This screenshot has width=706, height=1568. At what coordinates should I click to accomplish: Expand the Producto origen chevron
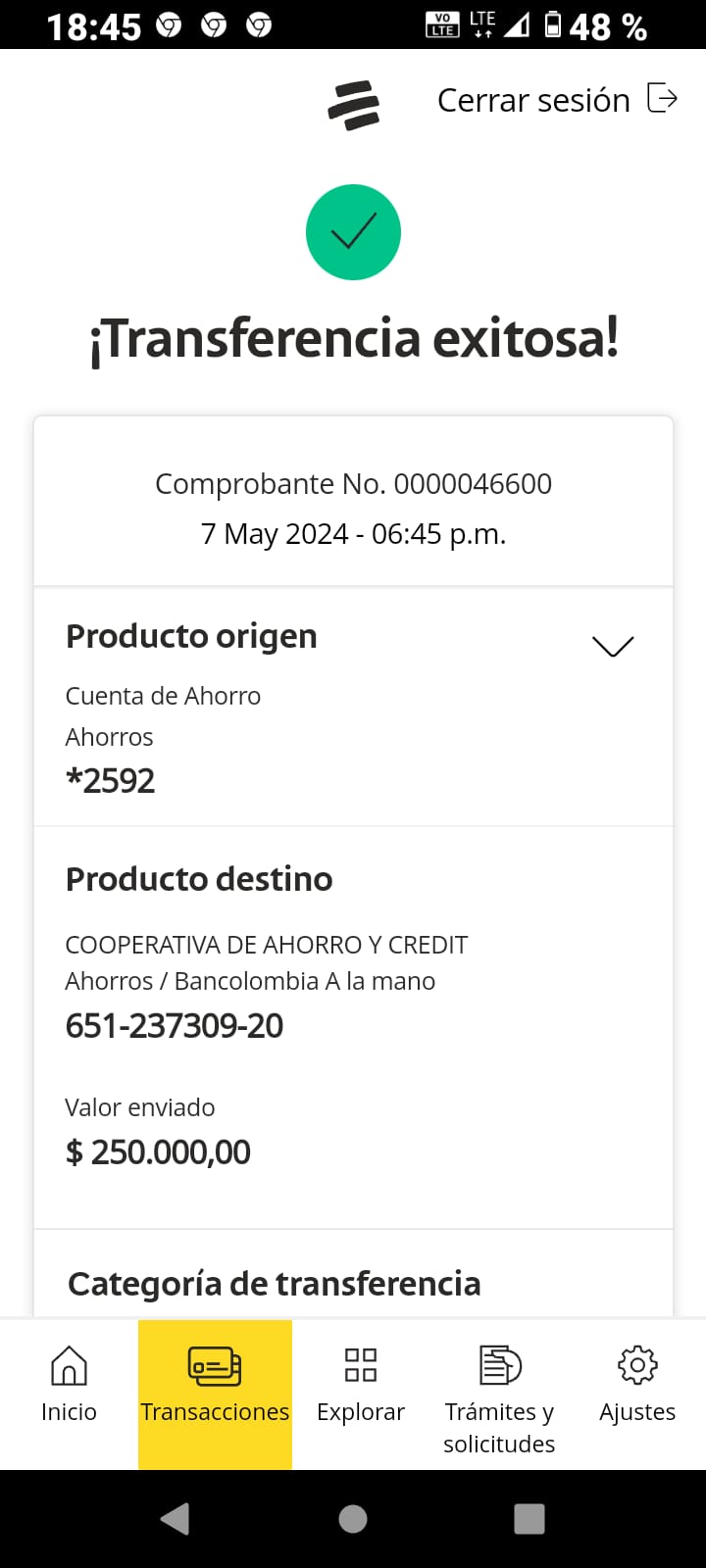pos(613,646)
